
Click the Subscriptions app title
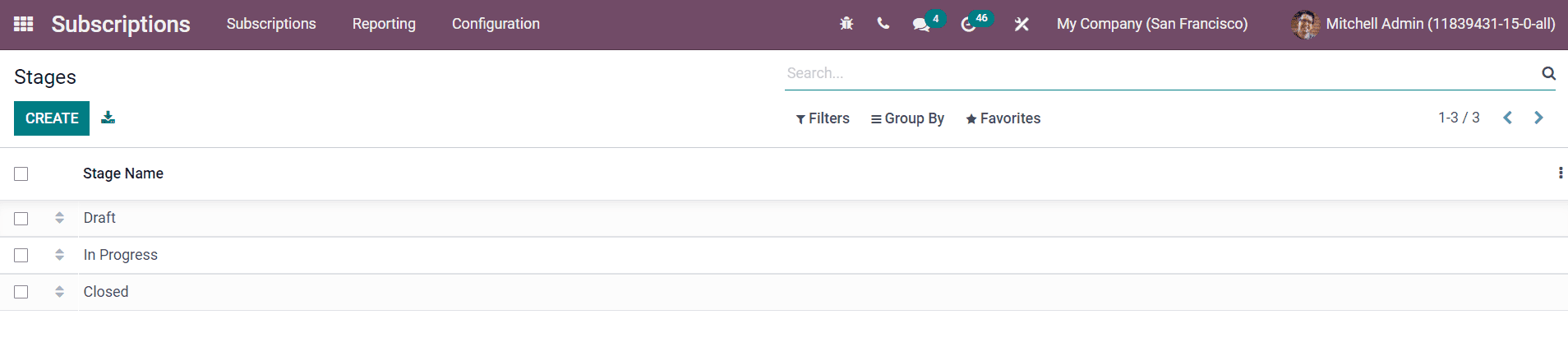(121, 24)
